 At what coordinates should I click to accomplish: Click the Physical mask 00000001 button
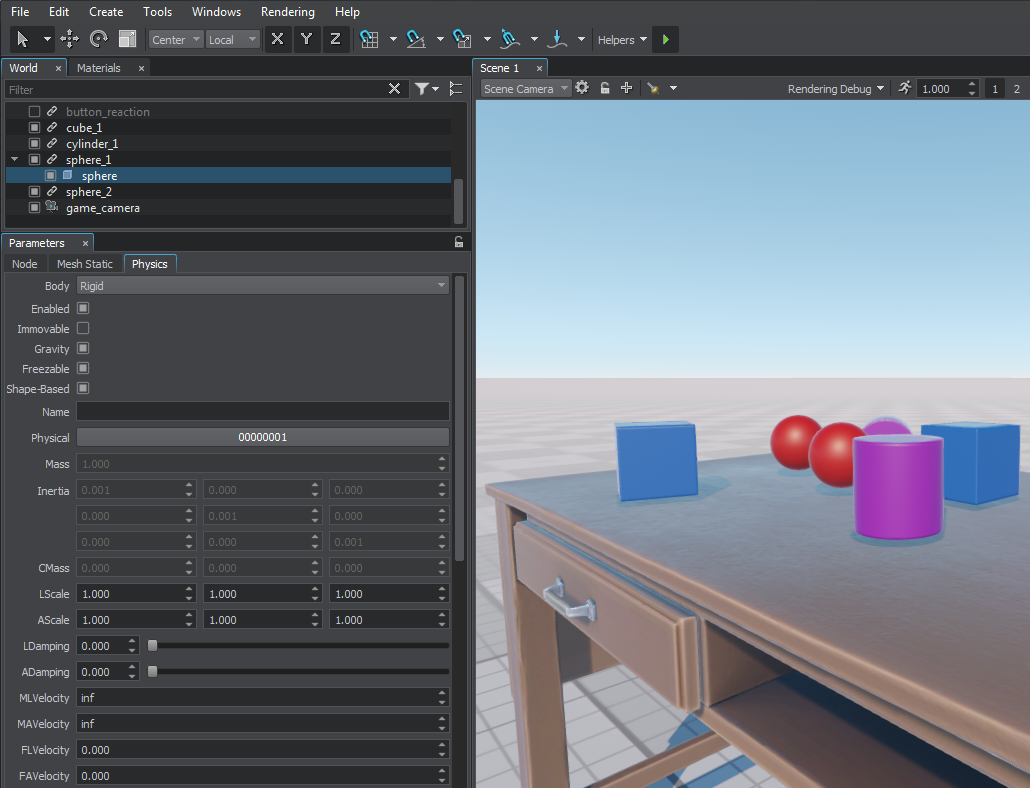click(263, 437)
